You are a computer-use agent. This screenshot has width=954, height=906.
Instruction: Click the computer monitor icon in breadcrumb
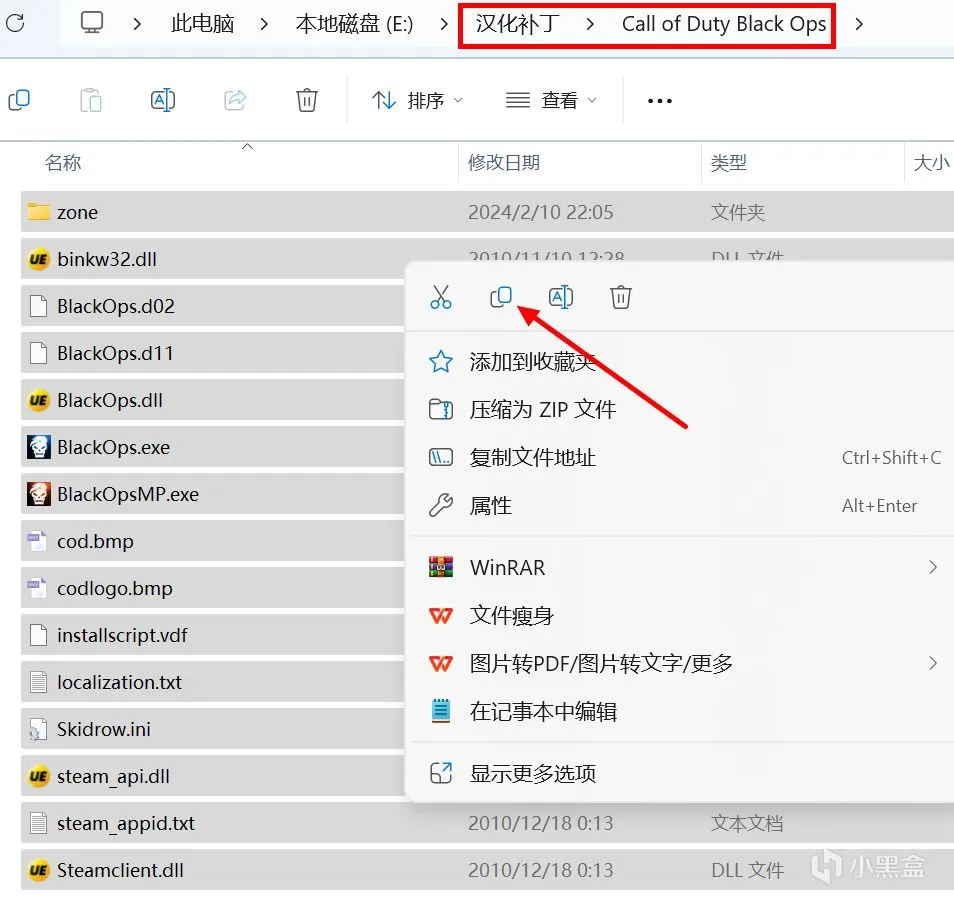point(92,23)
